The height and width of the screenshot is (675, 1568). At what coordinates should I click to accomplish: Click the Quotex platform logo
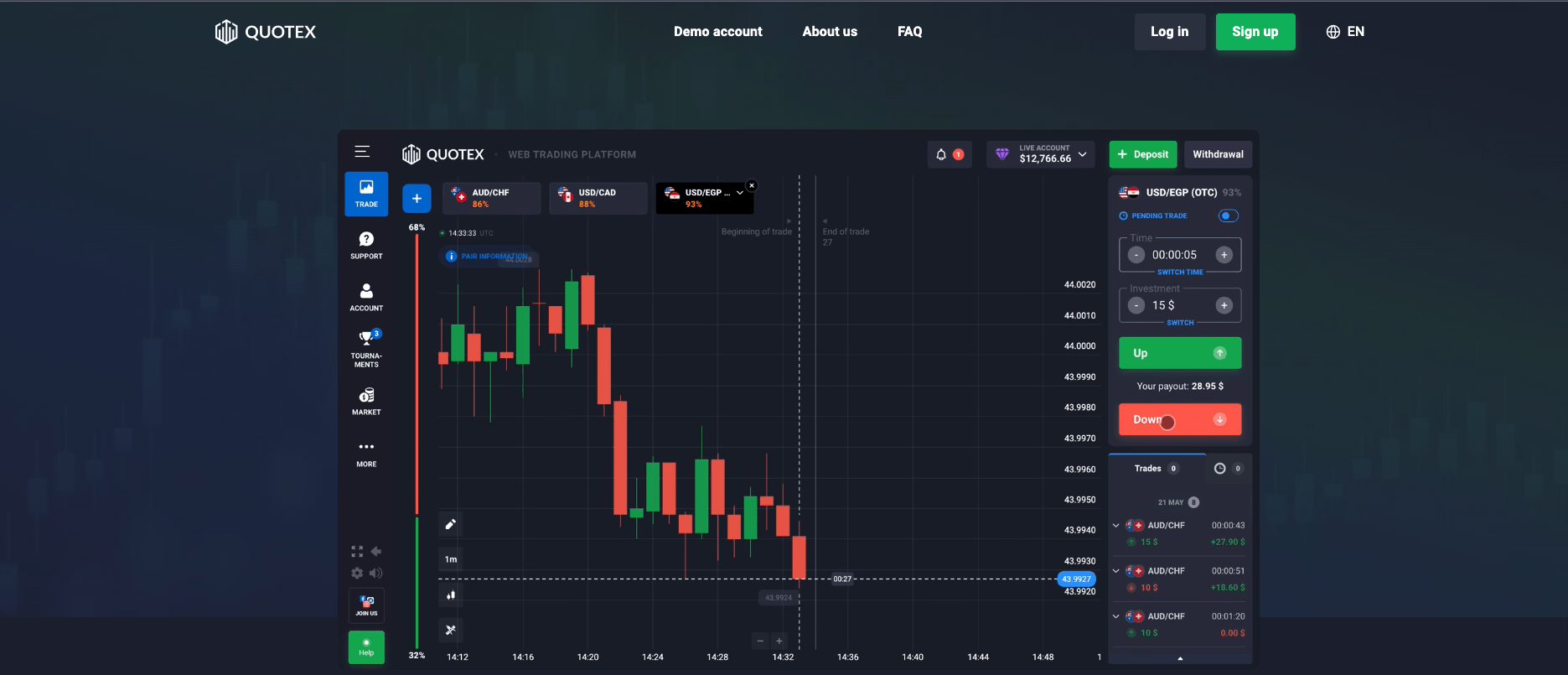(443, 154)
